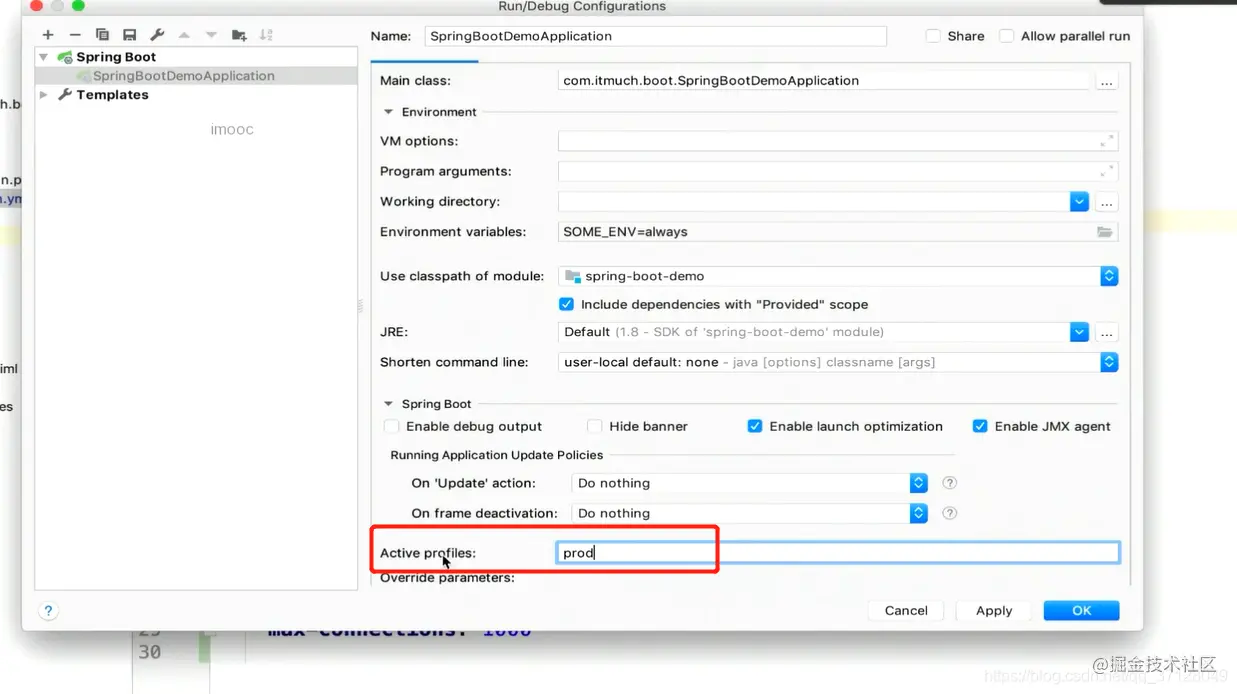This screenshot has width=1237, height=694.
Task: Open the JRE dropdown arrow
Action: [x=1079, y=332]
